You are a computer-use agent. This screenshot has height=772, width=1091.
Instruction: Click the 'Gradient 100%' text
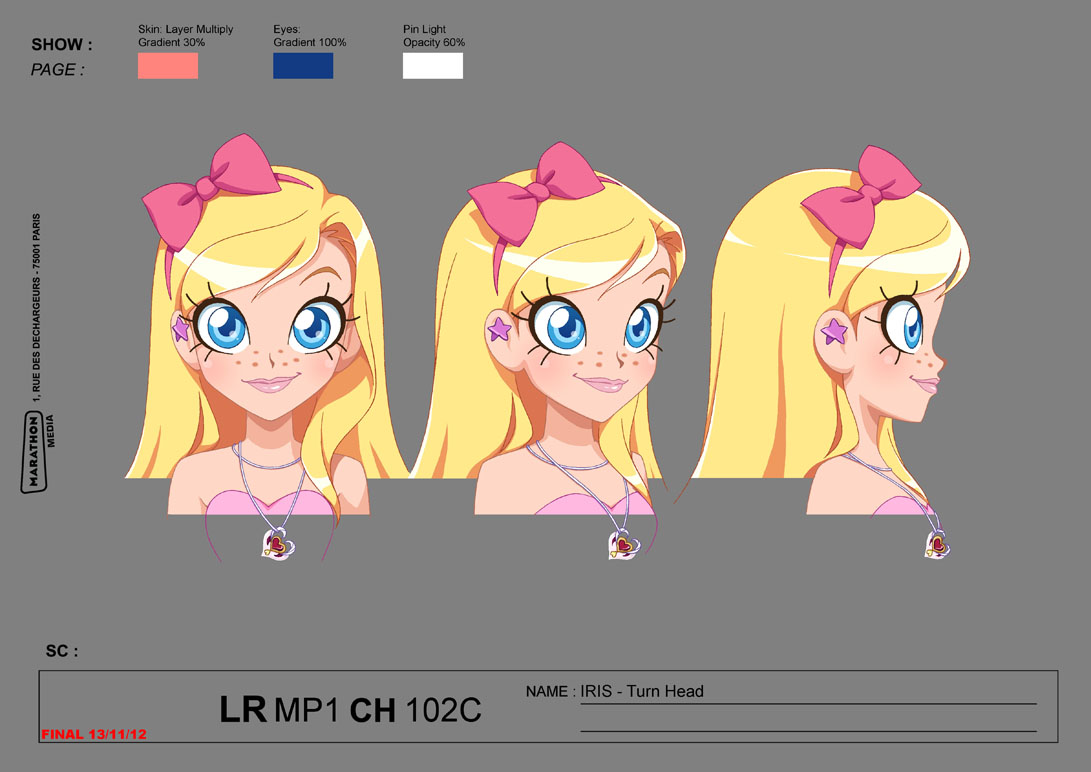(x=310, y=42)
